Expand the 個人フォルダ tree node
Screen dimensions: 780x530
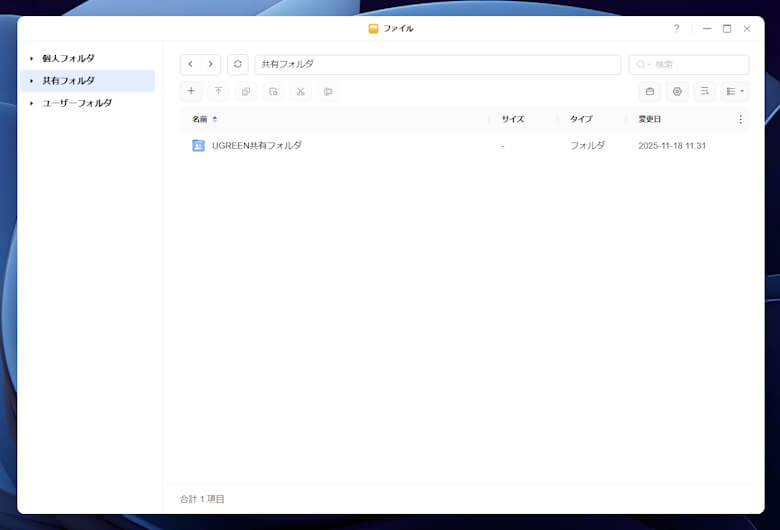coord(31,59)
